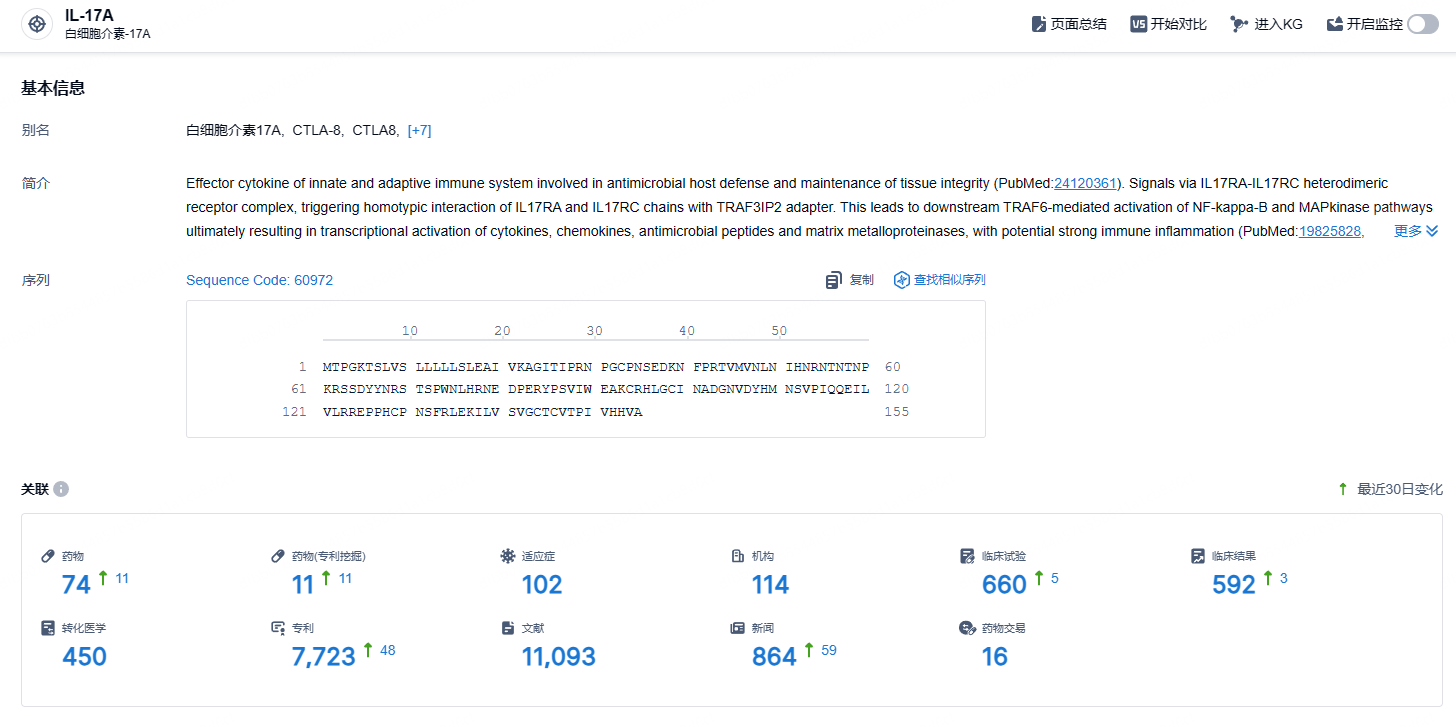Click the clinical trials icon
This screenshot has width=1456, height=727.
tap(967, 556)
